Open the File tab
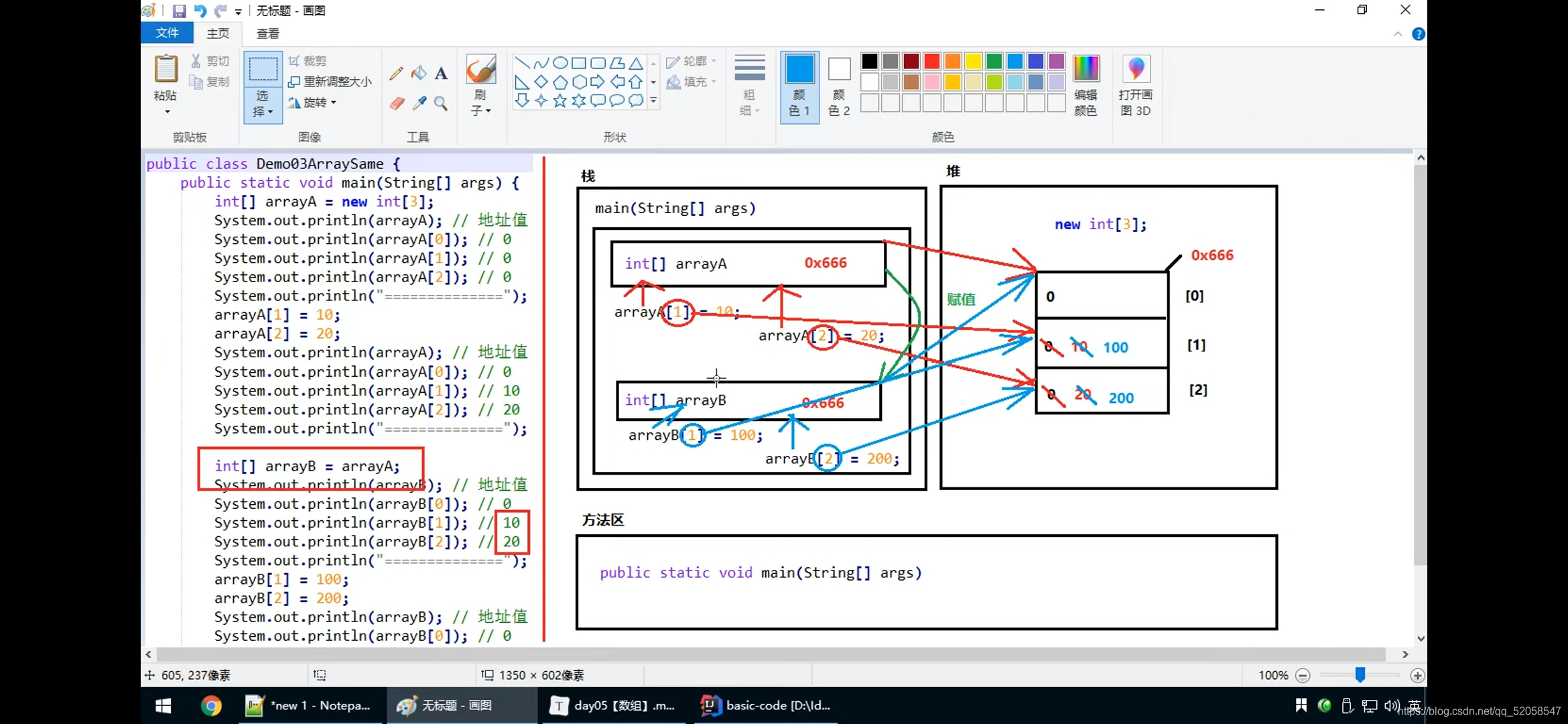The image size is (1568, 724). click(167, 33)
